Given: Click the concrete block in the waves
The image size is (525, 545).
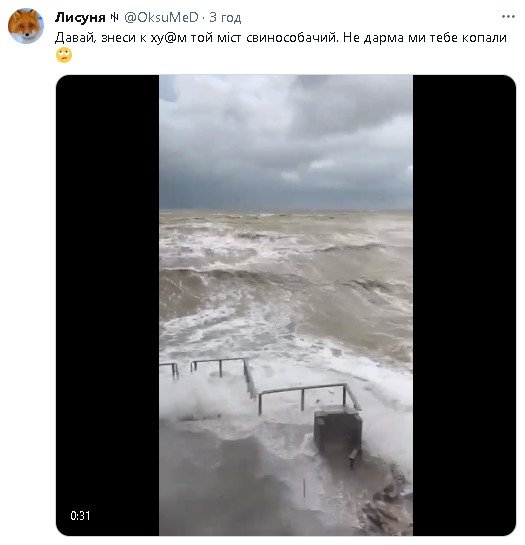Looking at the screenshot, I should coord(338,432).
